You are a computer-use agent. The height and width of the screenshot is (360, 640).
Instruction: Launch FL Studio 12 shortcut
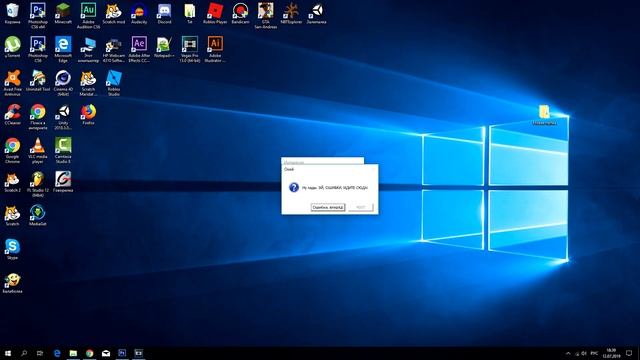point(38,184)
